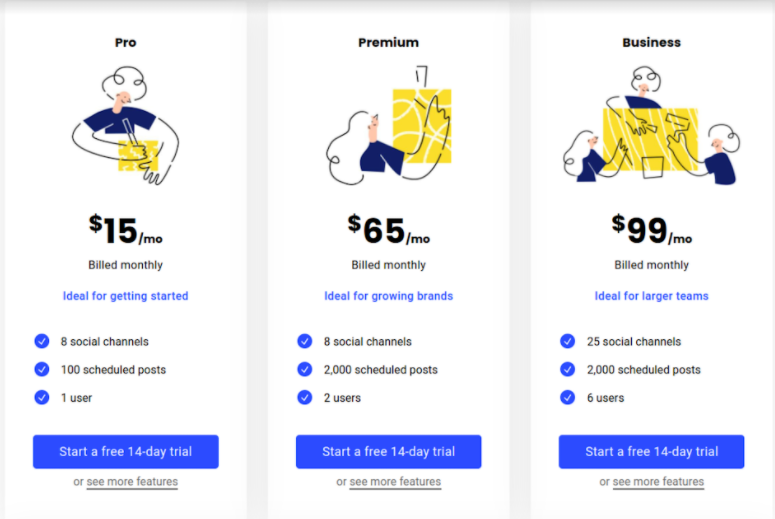Click checkmark next to Business's 2,000 scheduled posts

pos(568,369)
